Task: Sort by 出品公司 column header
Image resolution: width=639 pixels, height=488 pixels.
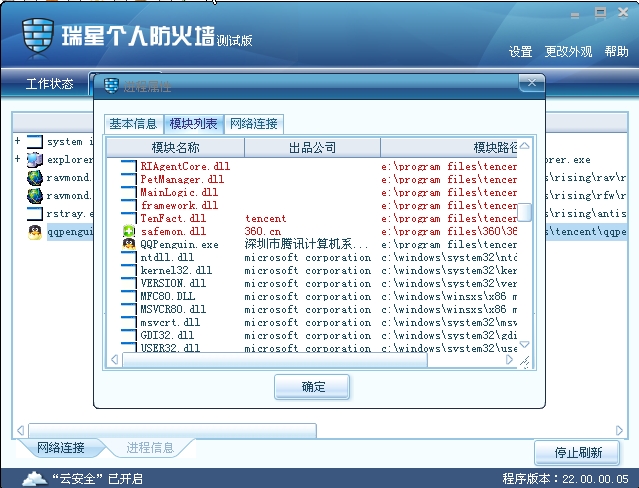Action: point(312,148)
